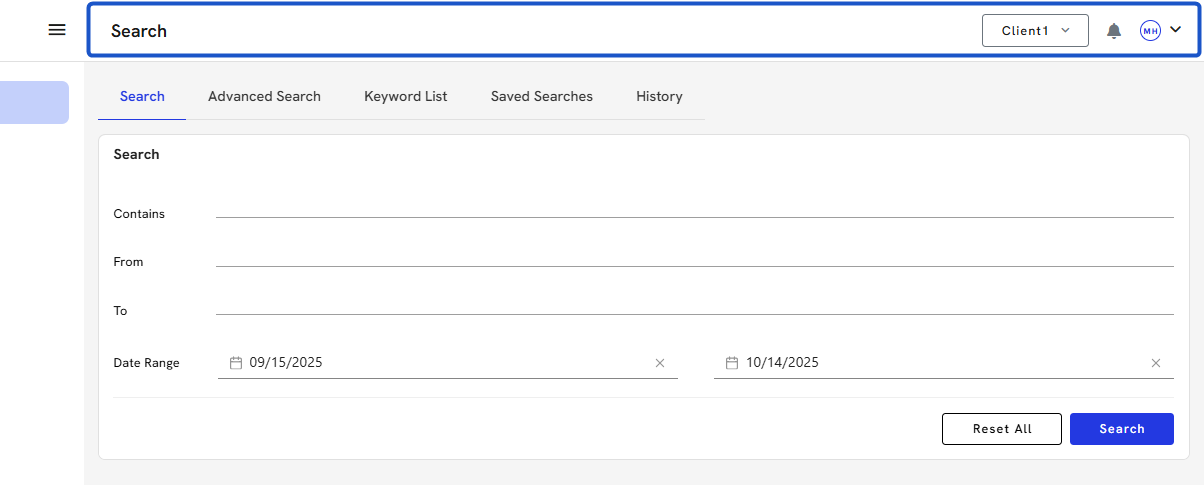Go to the Saved Searches tab
Image resolution: width=1204 pixels, height=485 pixels.
click(x=541, y=97)
